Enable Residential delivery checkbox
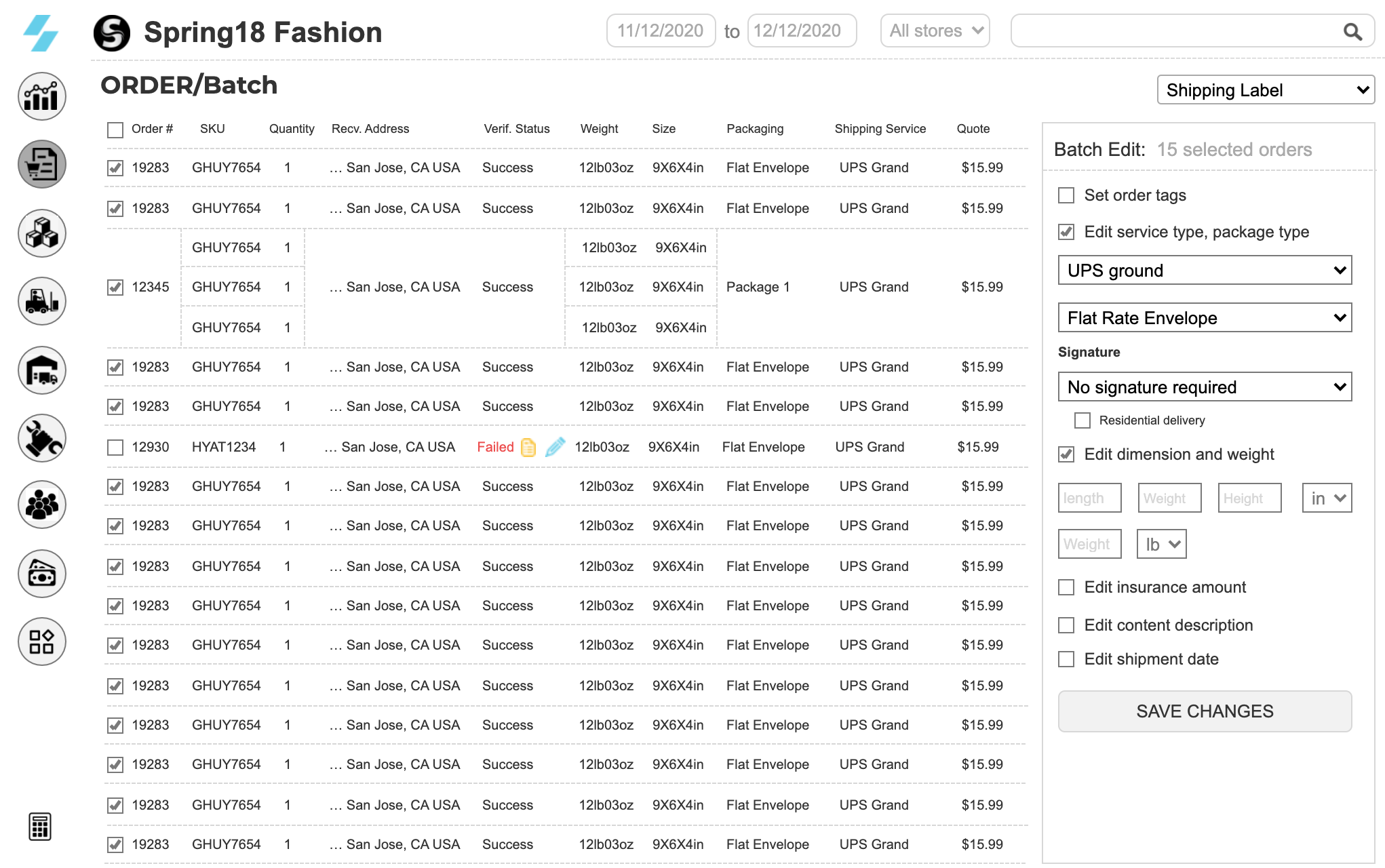The height and width of the screenshot is (868, 1385). coord(1082,421)
